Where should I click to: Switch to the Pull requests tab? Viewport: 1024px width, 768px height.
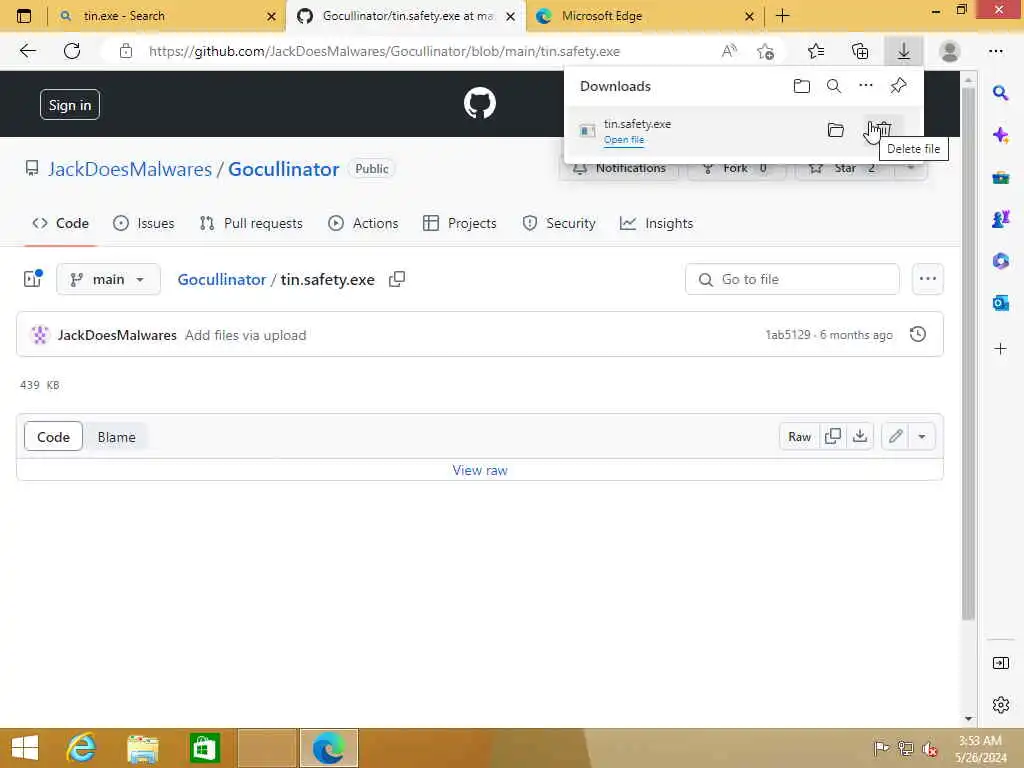pos(251,223)
